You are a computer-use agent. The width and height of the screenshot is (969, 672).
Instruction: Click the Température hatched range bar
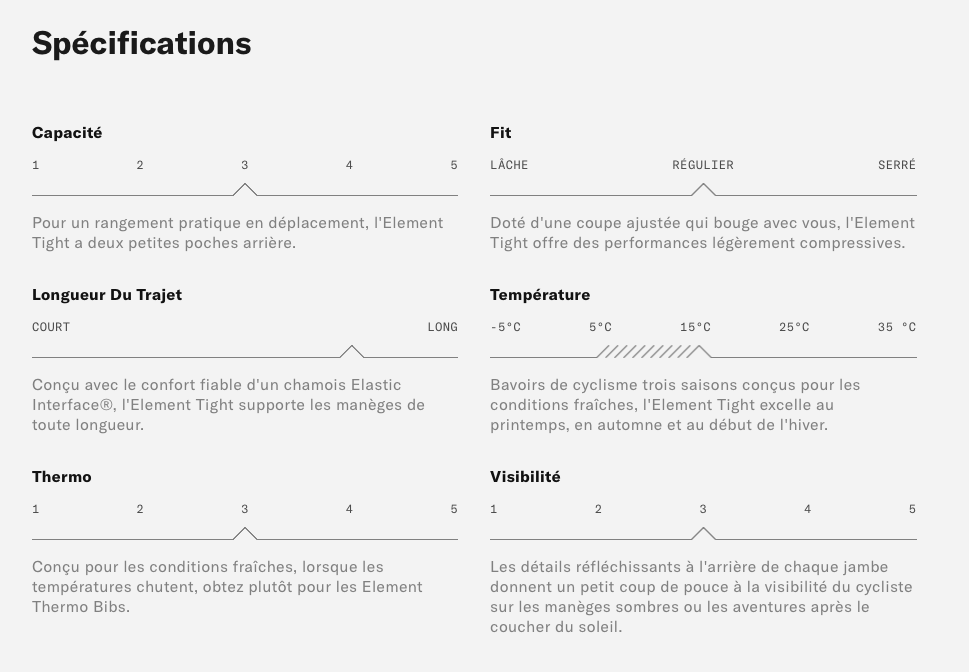tap(645, 352)
